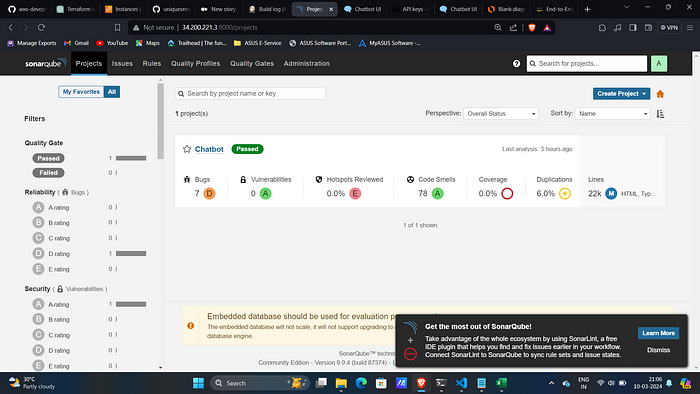Open Microsoft Edge from taskbar
Image resolution: width=700 pixels, height=394 pixels.
pyautogui.click(x=361, y=383)
